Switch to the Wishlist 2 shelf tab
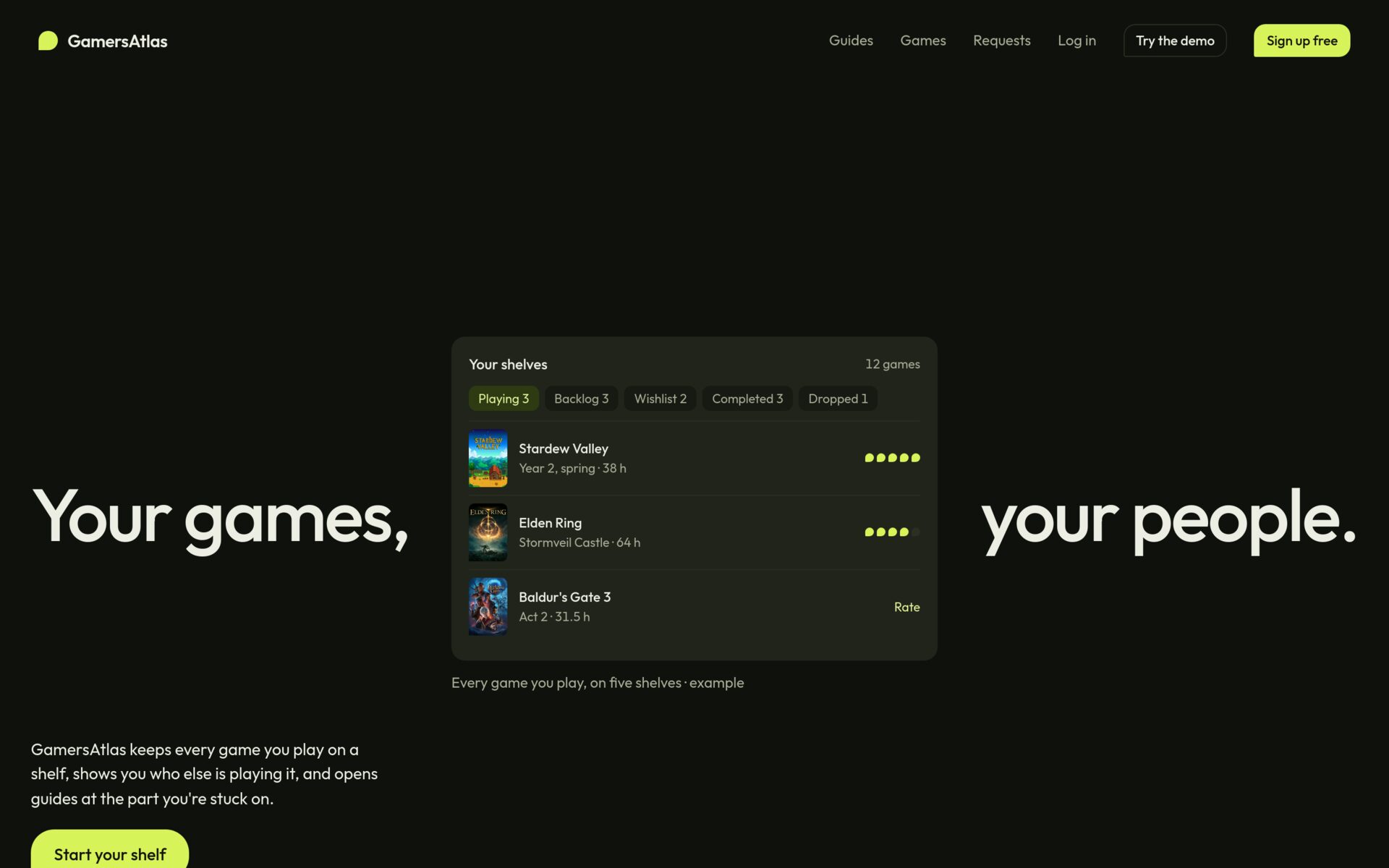The height and width of the screenshot is (868, 1389). pos(660,399)
